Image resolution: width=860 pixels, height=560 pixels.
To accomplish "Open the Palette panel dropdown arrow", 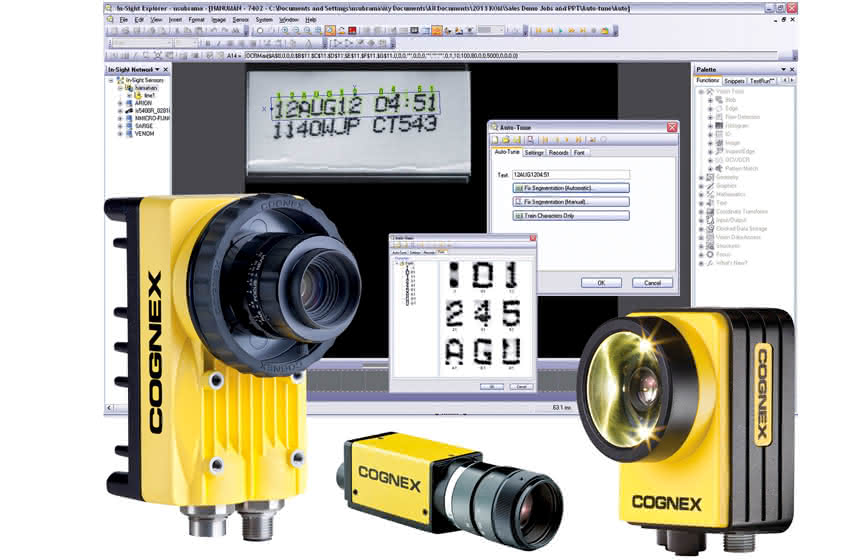I will (x=783, y=70).
